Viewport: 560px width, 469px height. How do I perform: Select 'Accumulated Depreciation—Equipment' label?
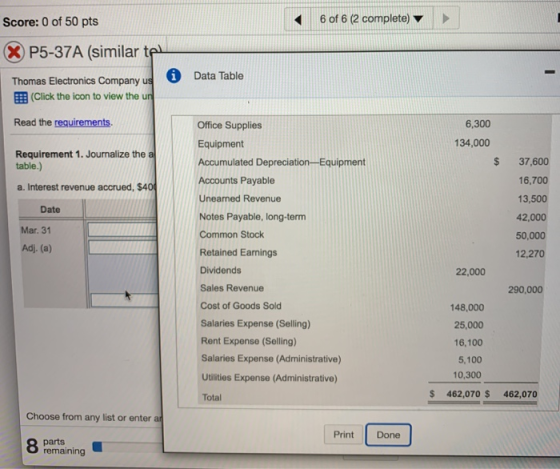point(282,162)
